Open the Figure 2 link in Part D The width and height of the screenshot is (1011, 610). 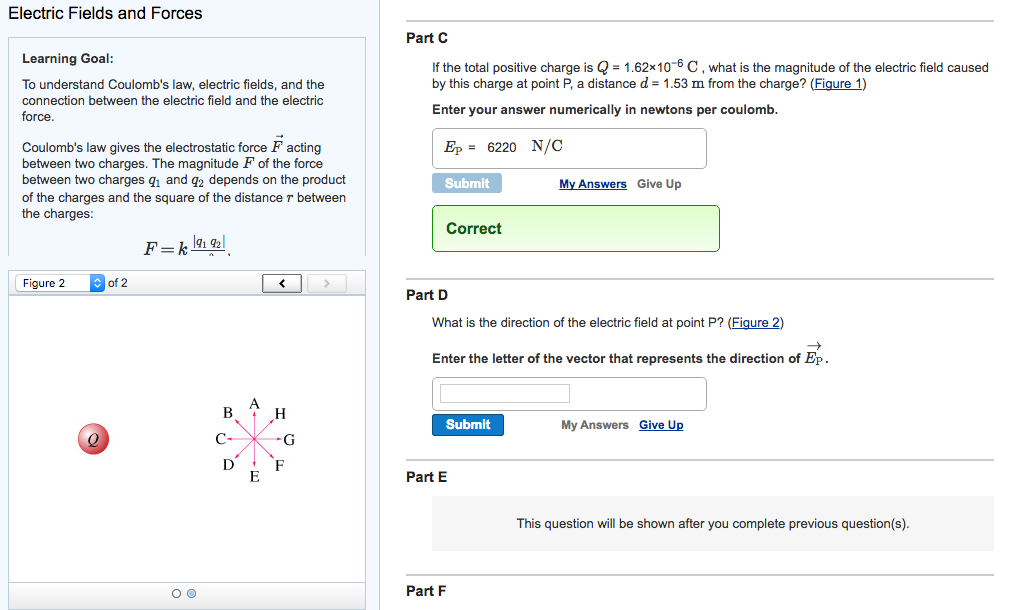tap(756, 322)
